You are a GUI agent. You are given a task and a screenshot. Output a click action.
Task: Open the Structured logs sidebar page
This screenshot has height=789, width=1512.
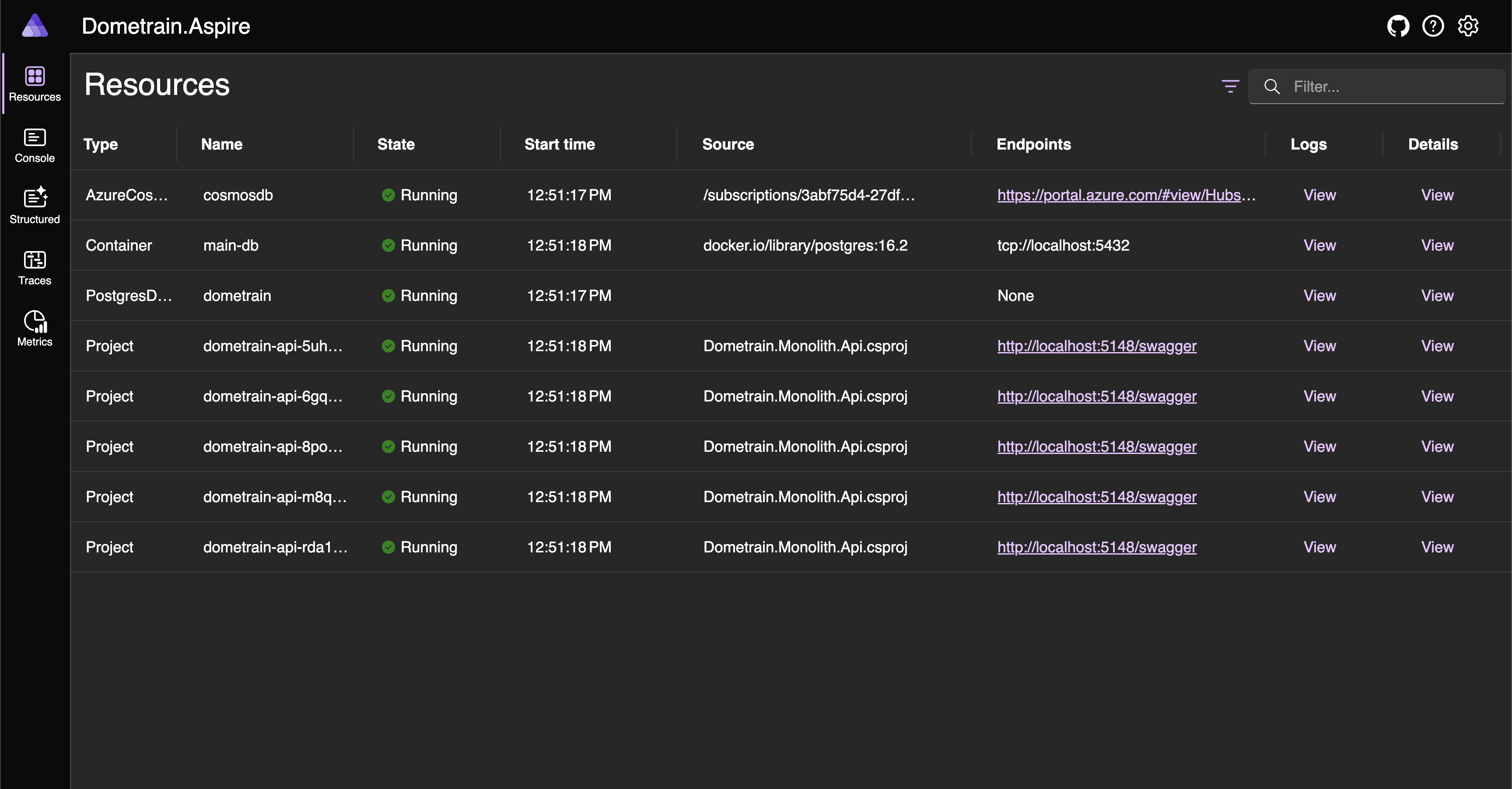35,206
